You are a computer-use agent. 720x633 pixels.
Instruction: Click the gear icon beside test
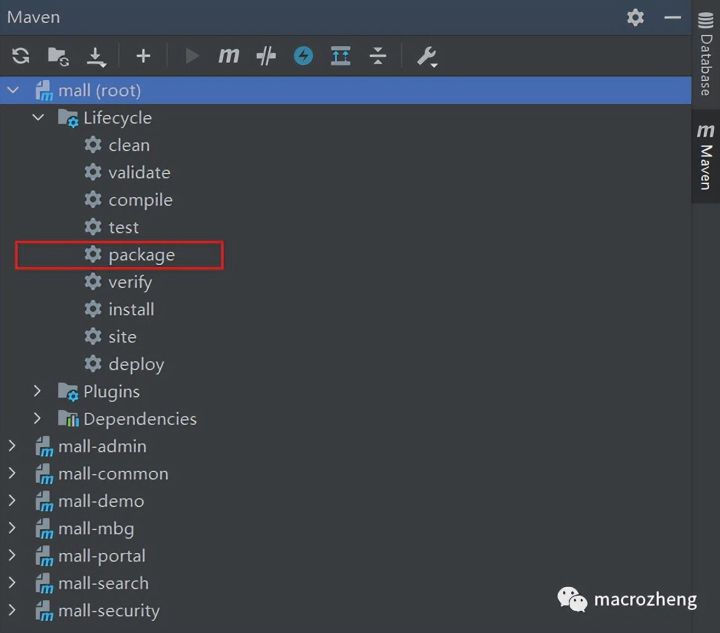pyautogui.click(x=93, y=227)
